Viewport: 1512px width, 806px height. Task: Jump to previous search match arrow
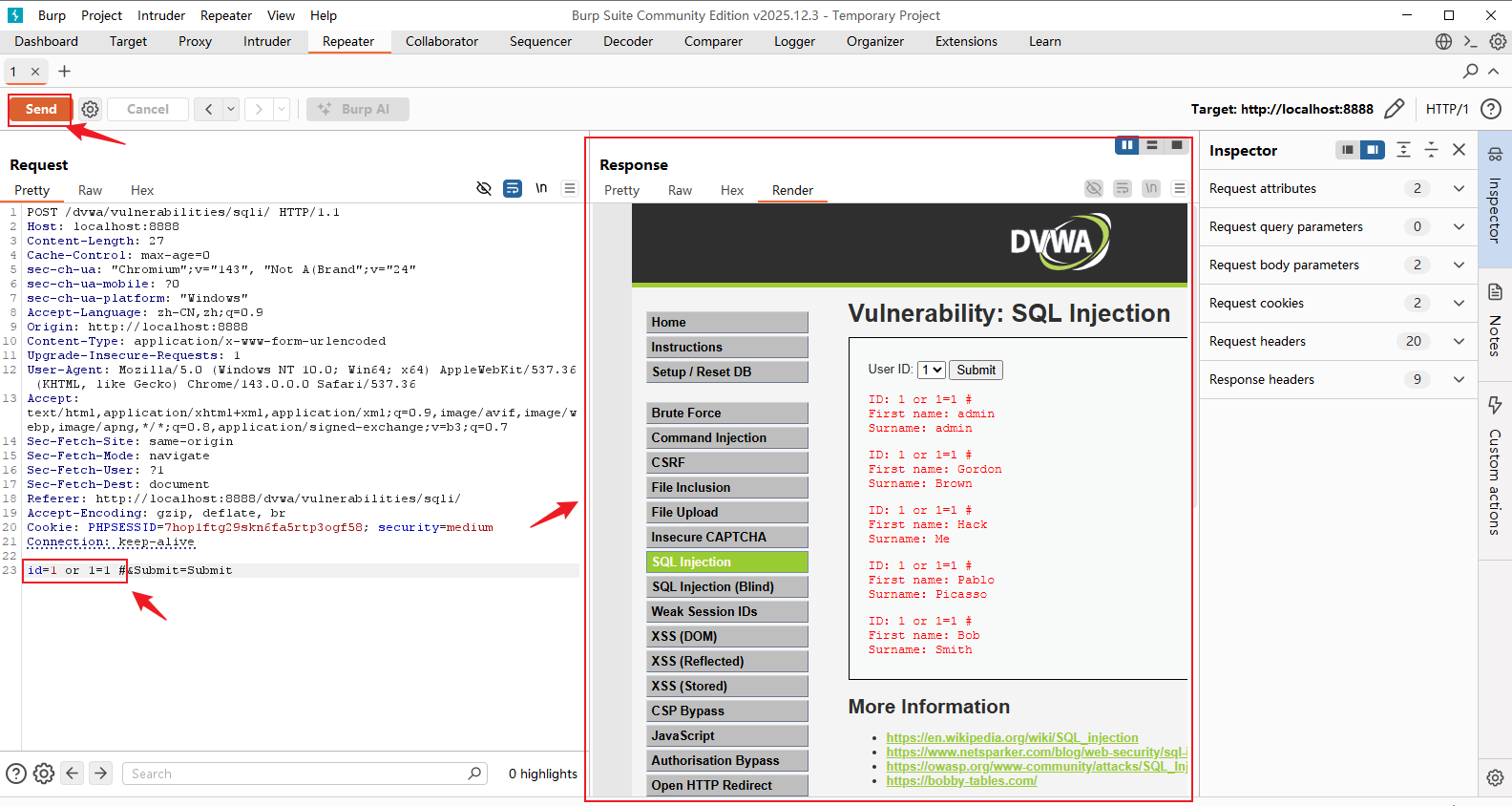(73, 774)
